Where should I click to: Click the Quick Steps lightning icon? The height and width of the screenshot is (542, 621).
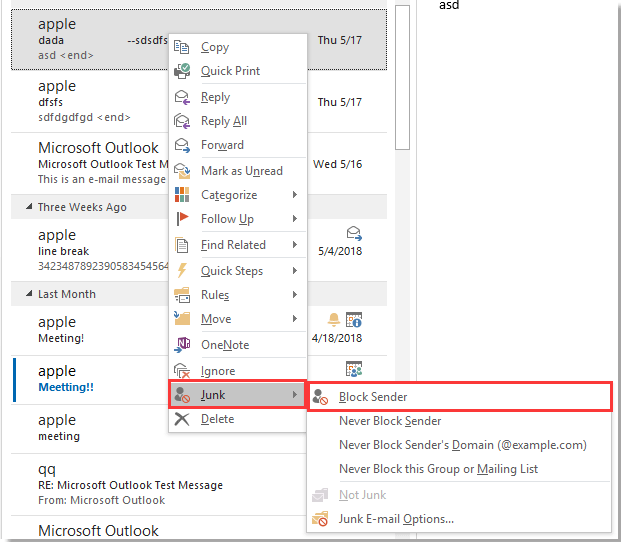pyautogui.click(x=182, y=271)
